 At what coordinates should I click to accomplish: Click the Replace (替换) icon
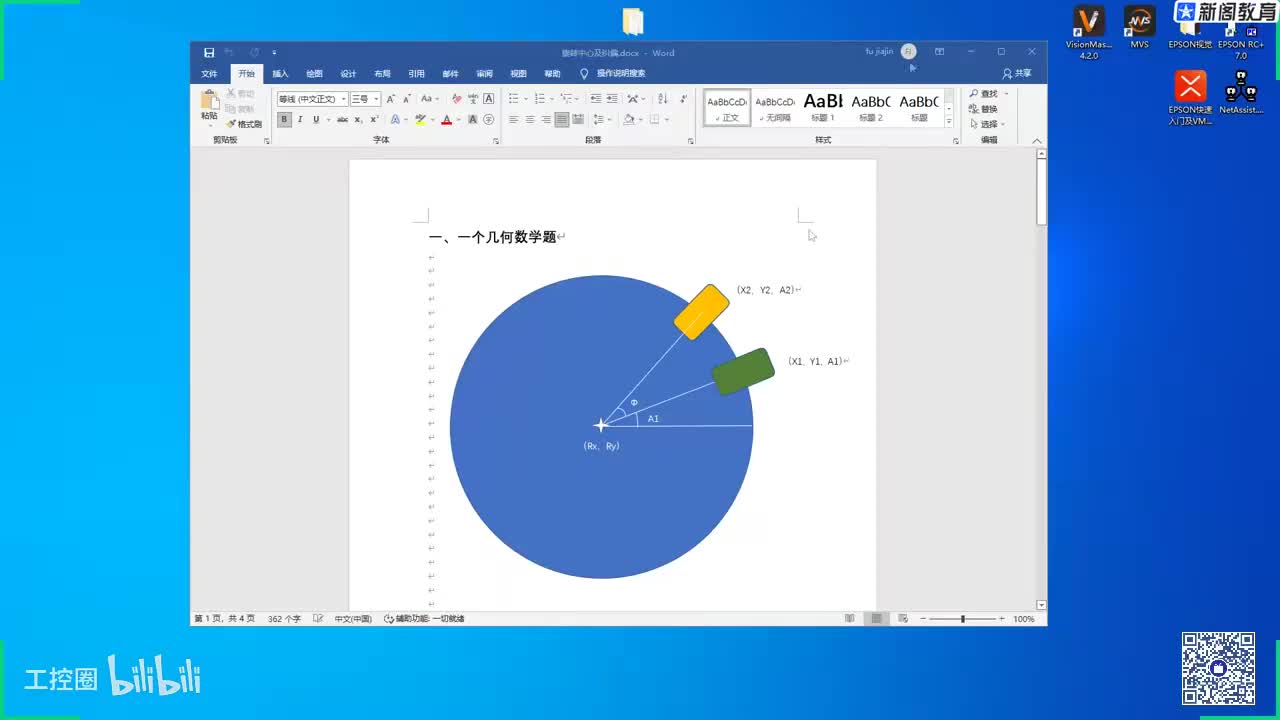tap(983, 109)
